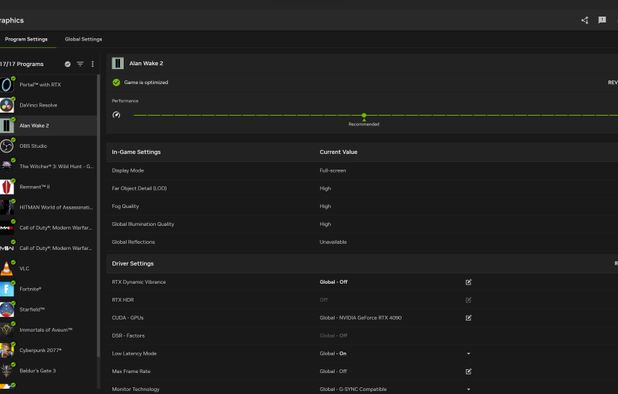
Task: Click Global Illumination Quality label
Action: pyautogui.click(x=143, y=224)
